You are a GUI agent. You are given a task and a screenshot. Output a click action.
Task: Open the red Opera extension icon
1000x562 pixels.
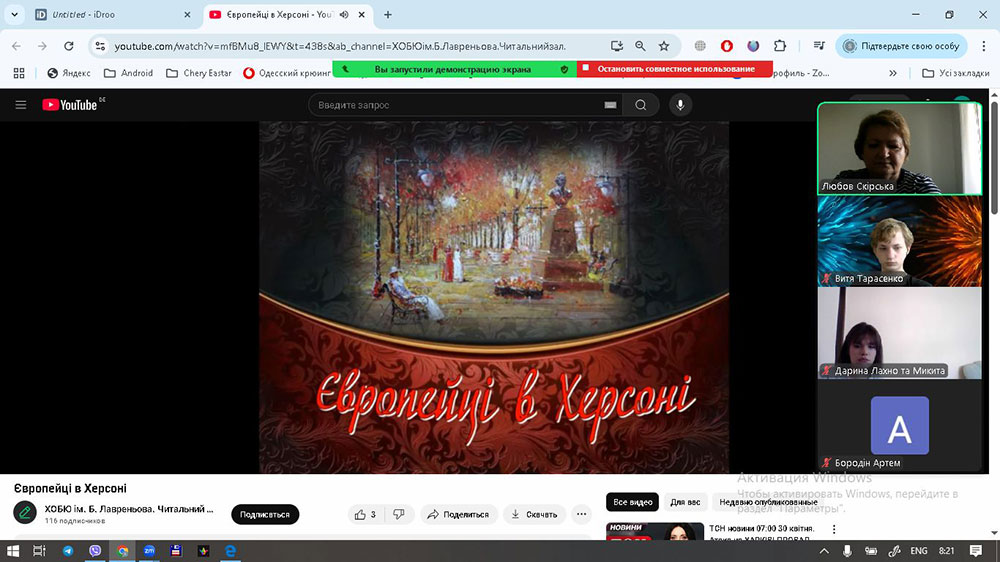(726, 46)
